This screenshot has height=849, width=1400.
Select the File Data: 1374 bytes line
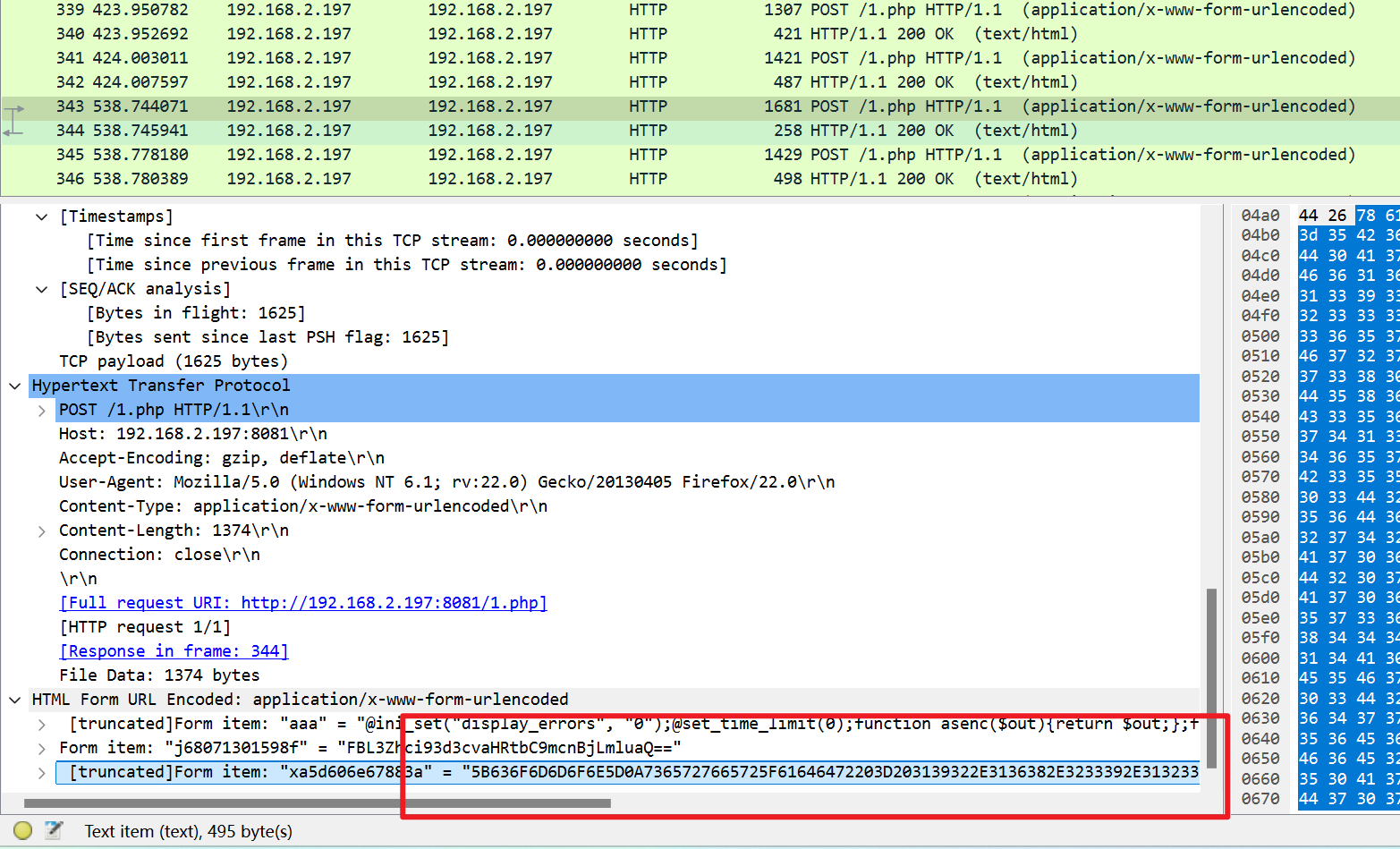pyautogui.click(x=159, y=675)
